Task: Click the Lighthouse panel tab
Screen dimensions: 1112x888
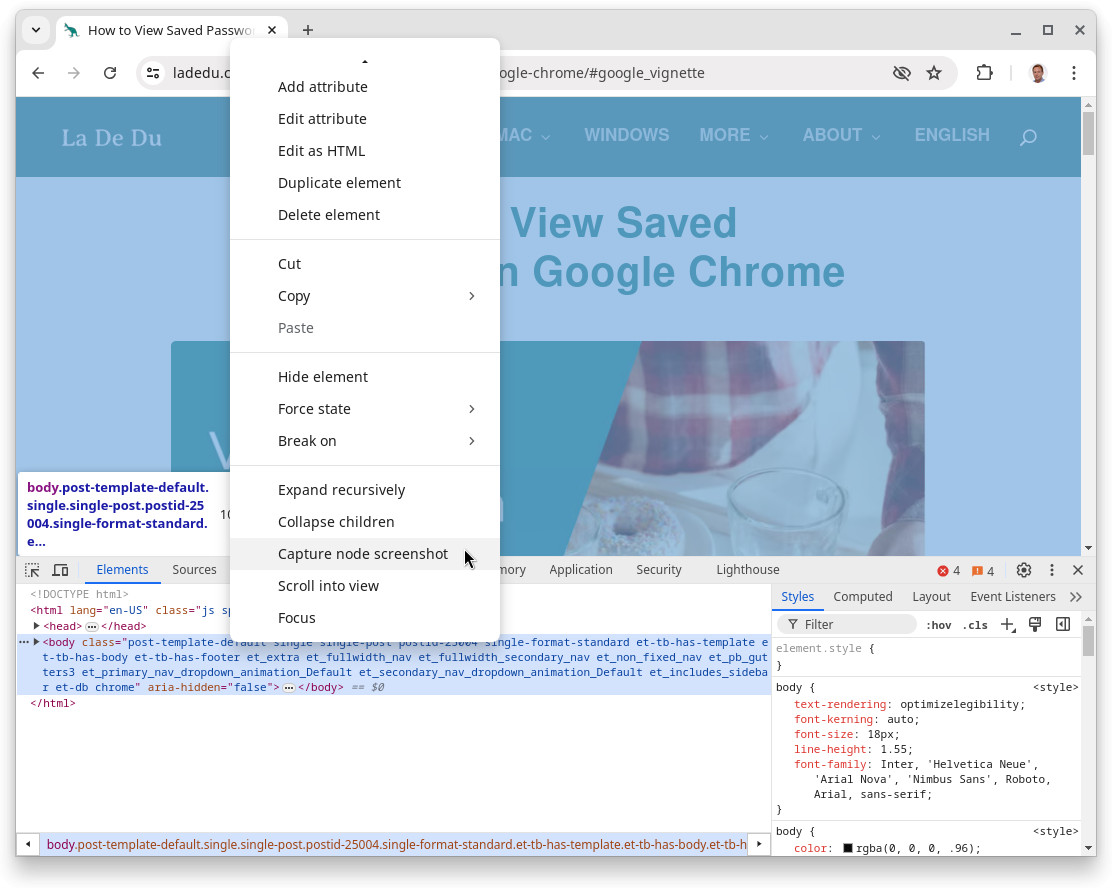Action: (747, 570)
